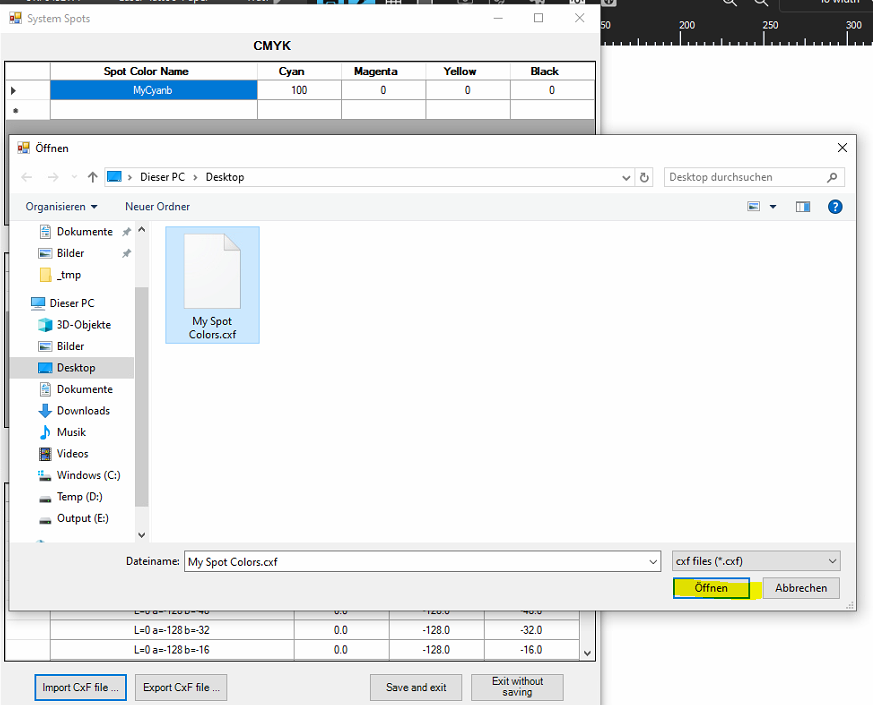873x705 pixels.
Task: Click Exit without saving button
Action: coord(517,687)
